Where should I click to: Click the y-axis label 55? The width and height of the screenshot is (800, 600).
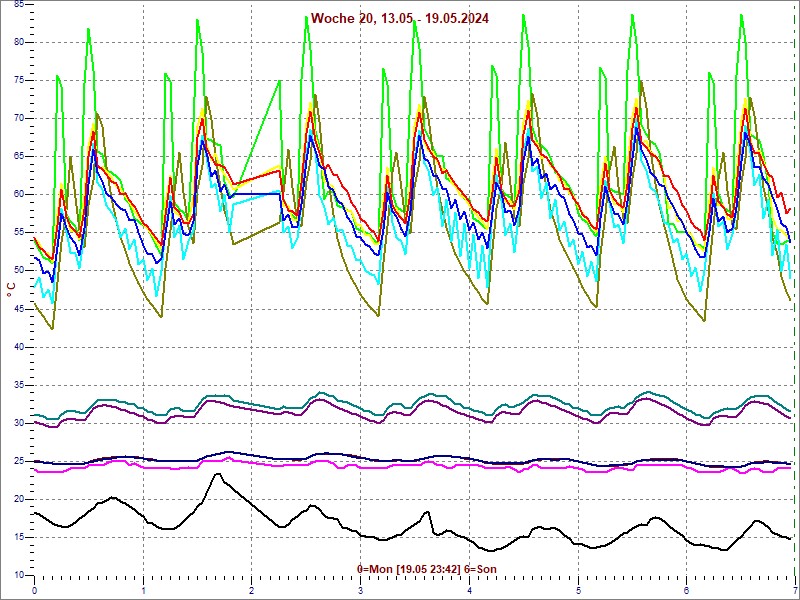coord(18,233)
